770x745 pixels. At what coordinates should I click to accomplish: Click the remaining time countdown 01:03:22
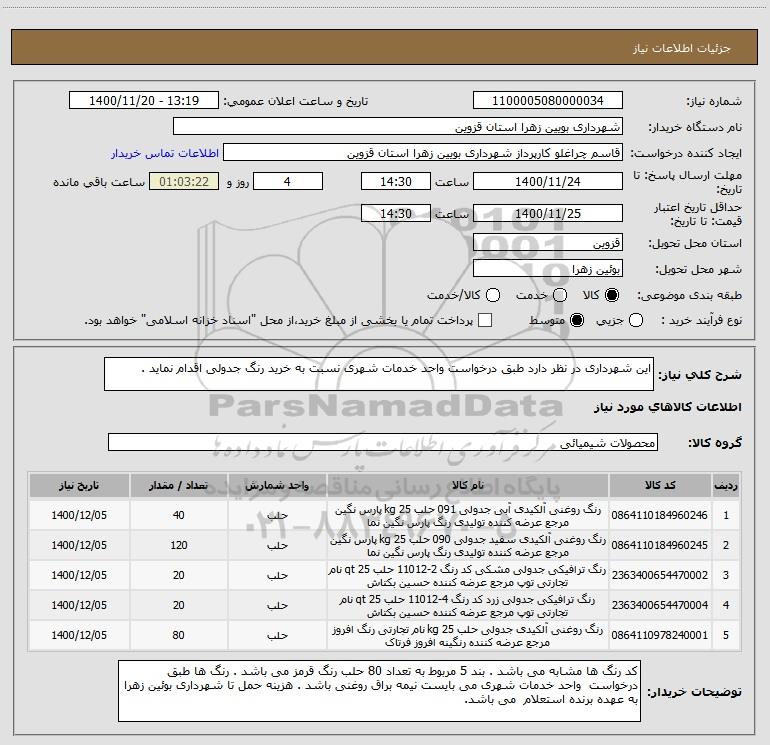pos(184,181)
